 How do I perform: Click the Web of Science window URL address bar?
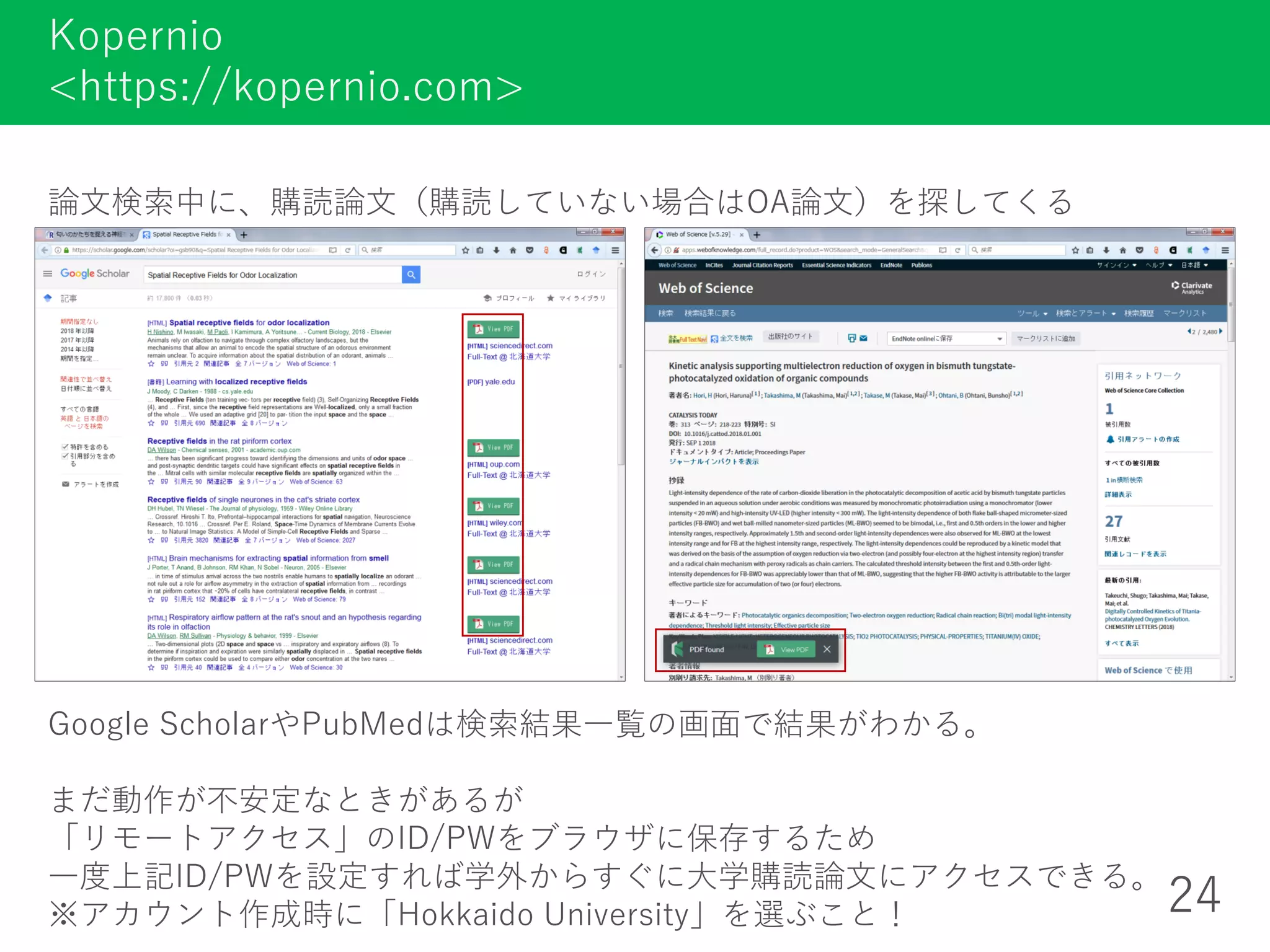click(806, 250)
